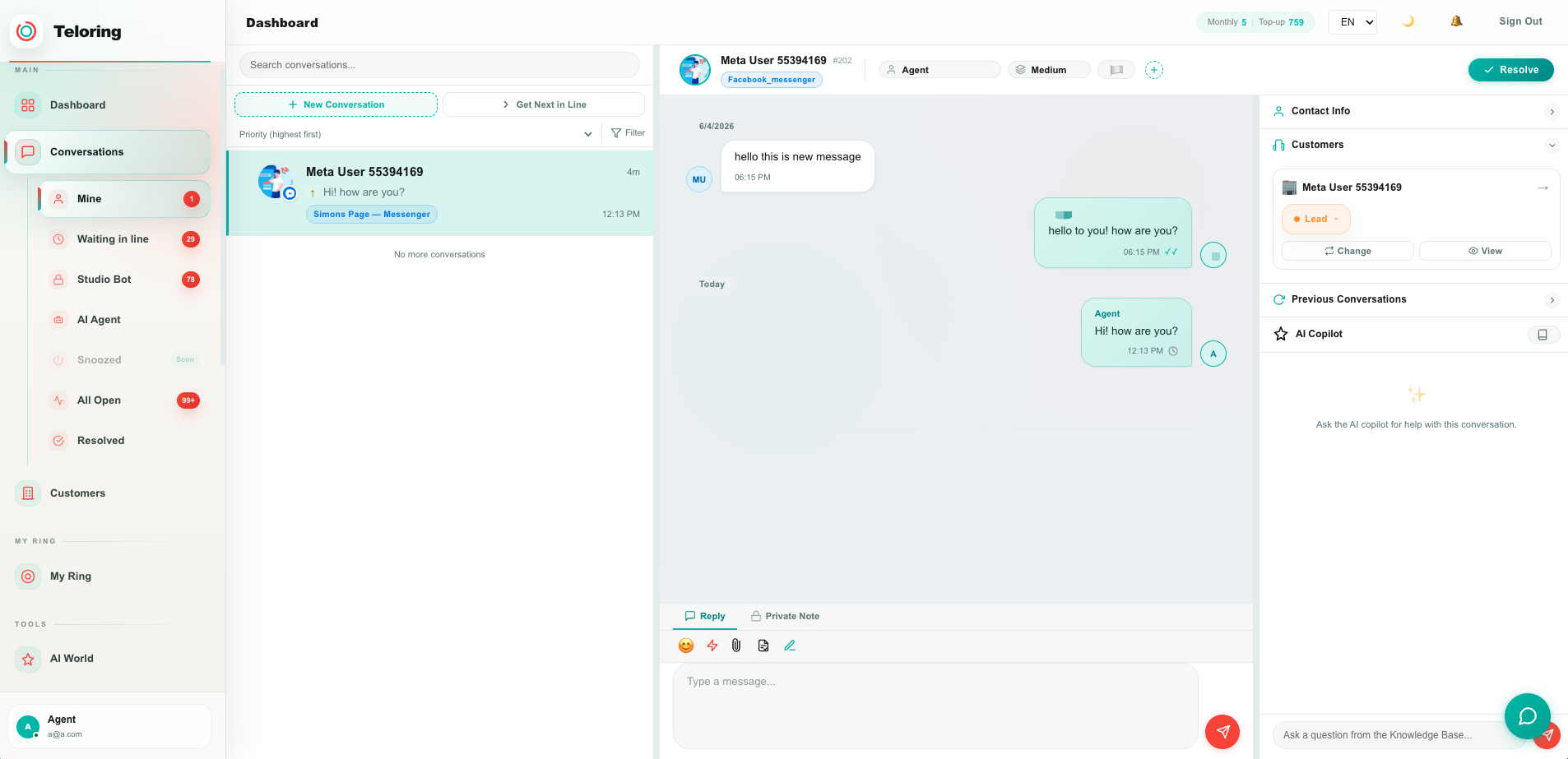Click the document template icon
The width and height of the screenshot is (1568, 759).
click(x=763, y=646)
